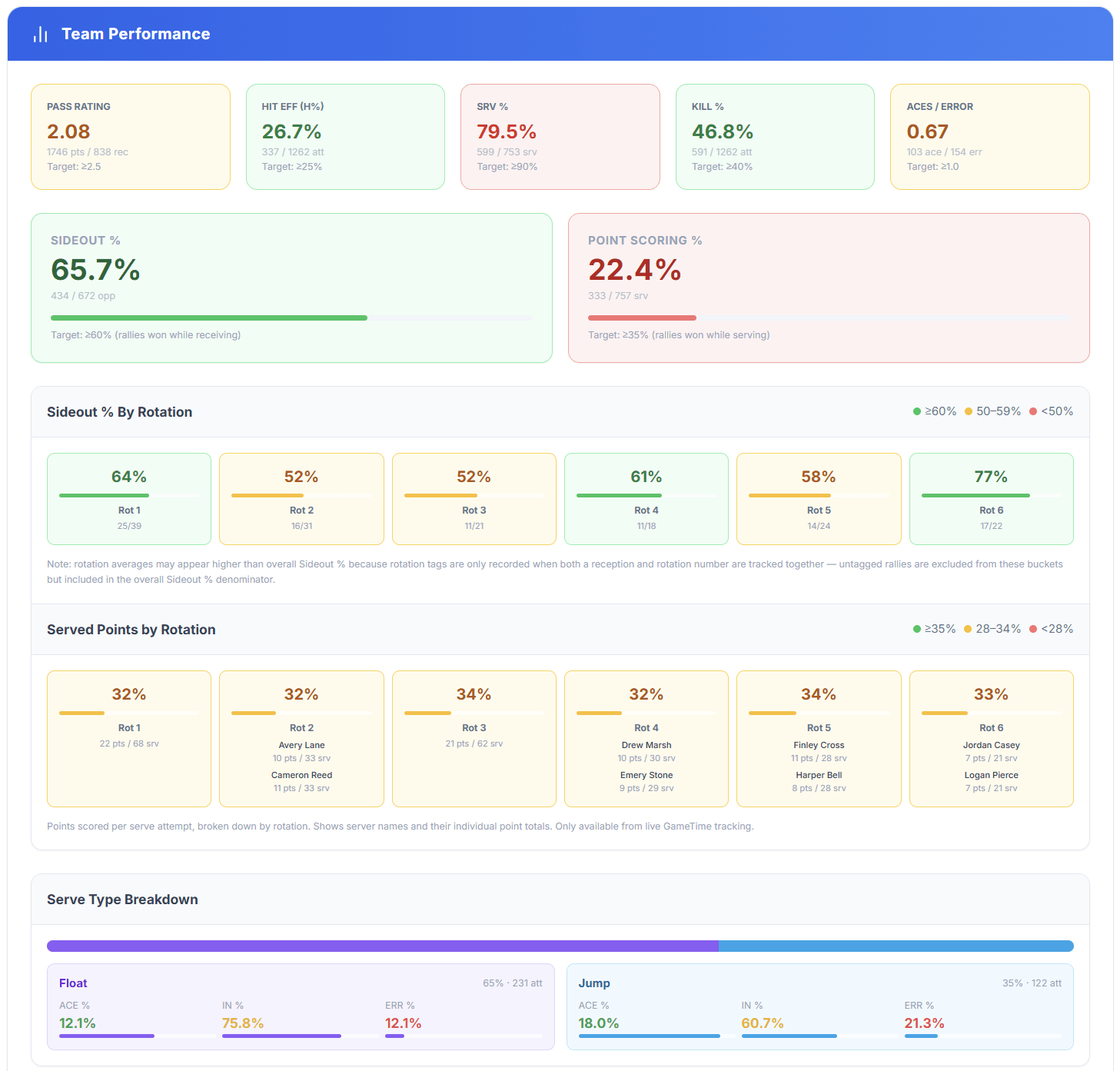Click the Point Scoring % progress bar
Screen dimensions: 1120x1071
click(829, 318)
